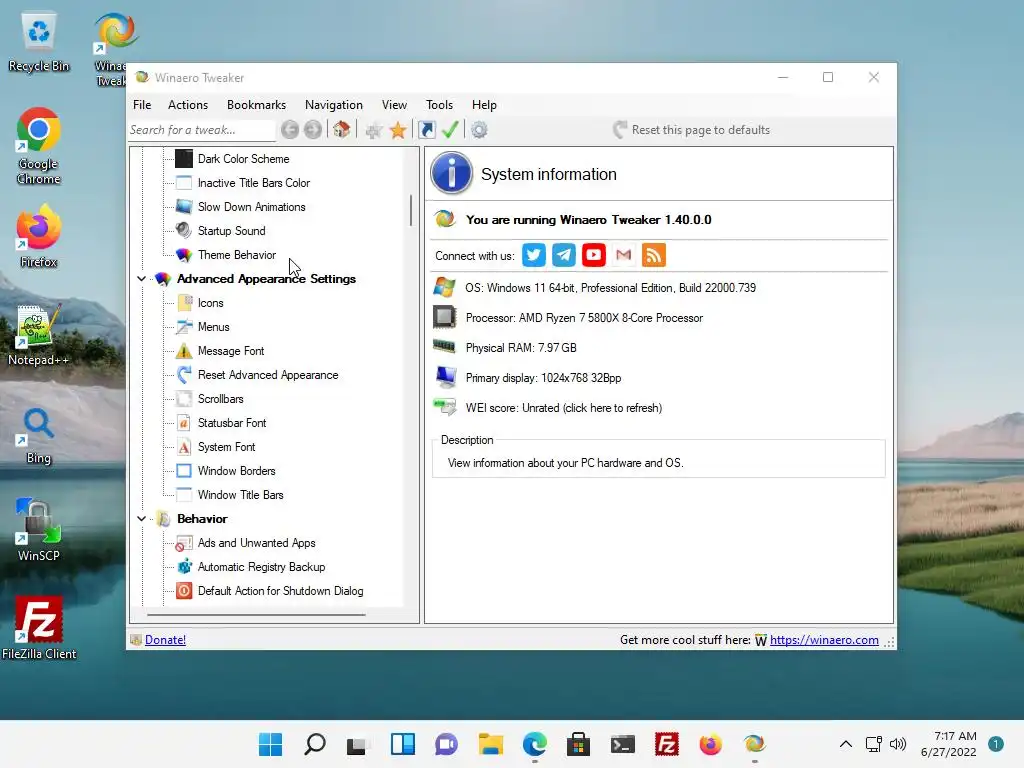Open the File menu
Viewport: 1024px width, 768px height.
pos(142,104)
